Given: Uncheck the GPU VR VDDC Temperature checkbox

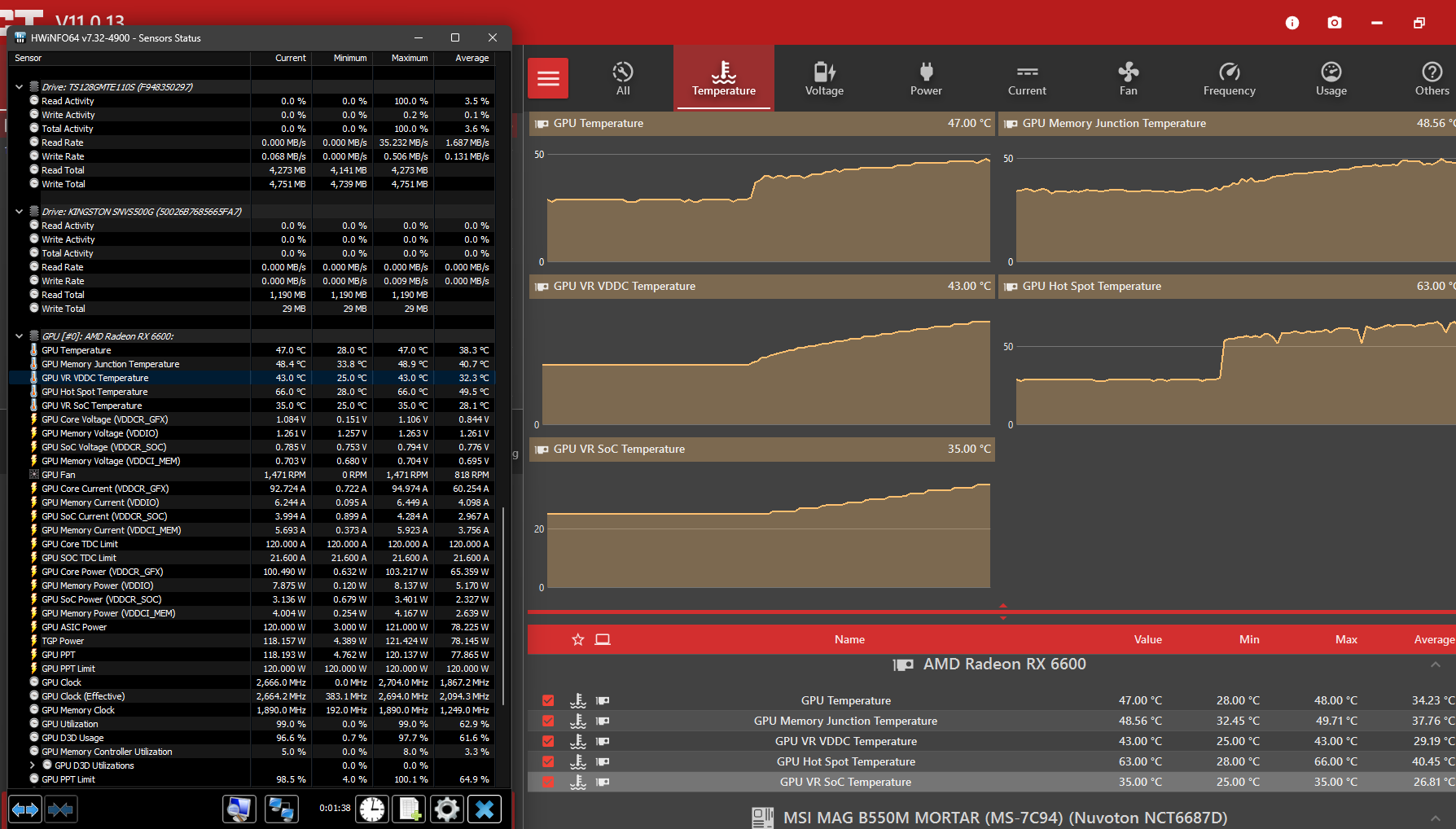Looking at the screenshot, I should [x=548, y=741].
